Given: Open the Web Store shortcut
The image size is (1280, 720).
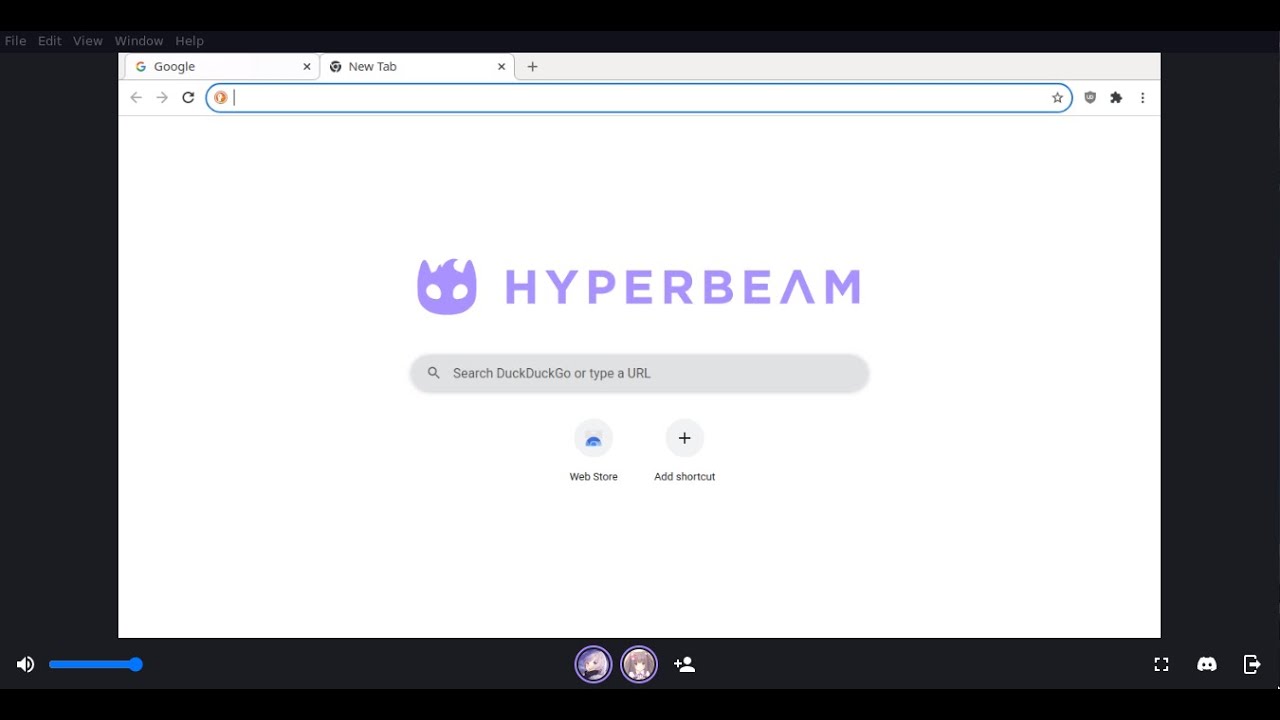Looking at the screenshot, I should (x=593, y=451).
